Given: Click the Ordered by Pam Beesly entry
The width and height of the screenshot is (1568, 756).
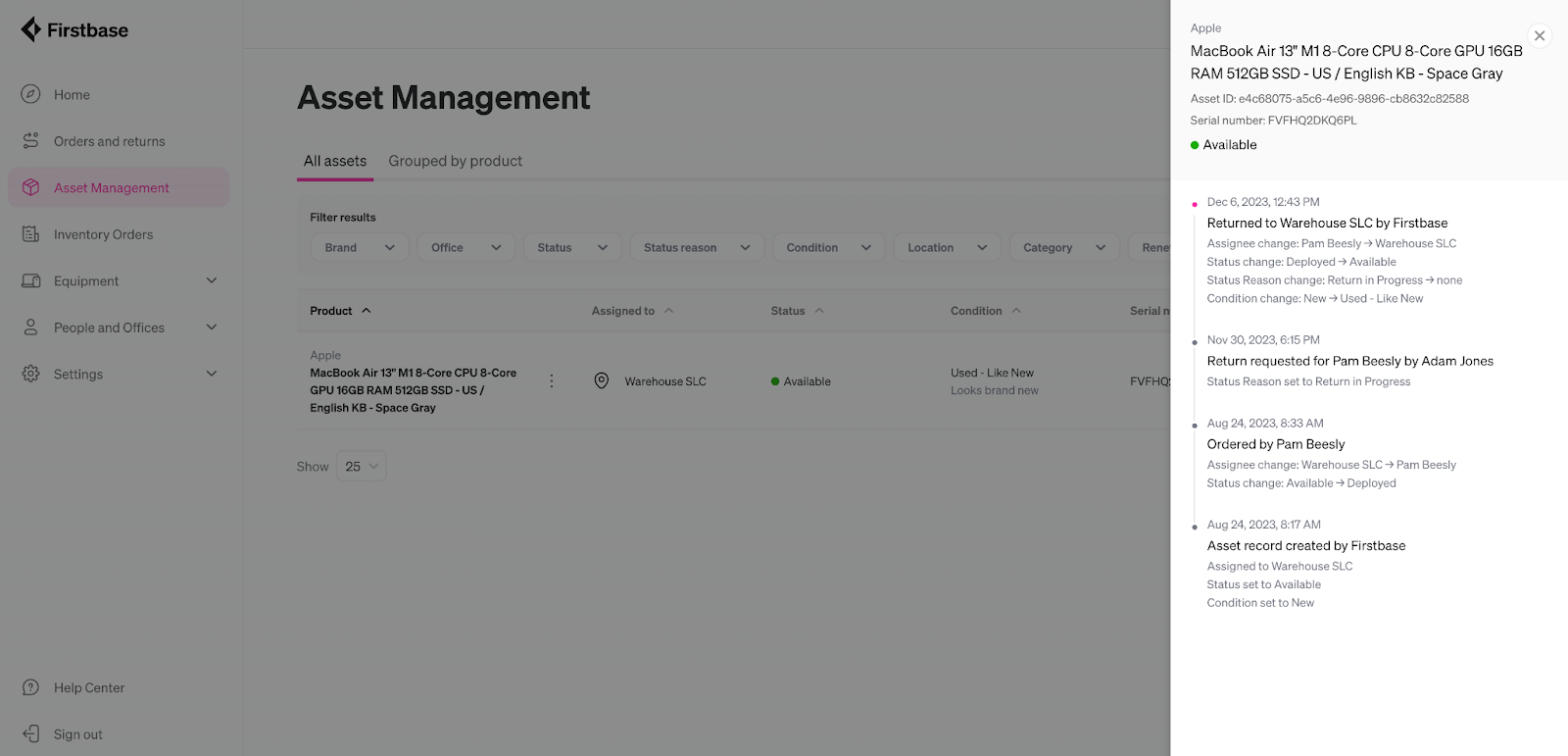Looking at the screenshot, I should [x=1275, y=444].
